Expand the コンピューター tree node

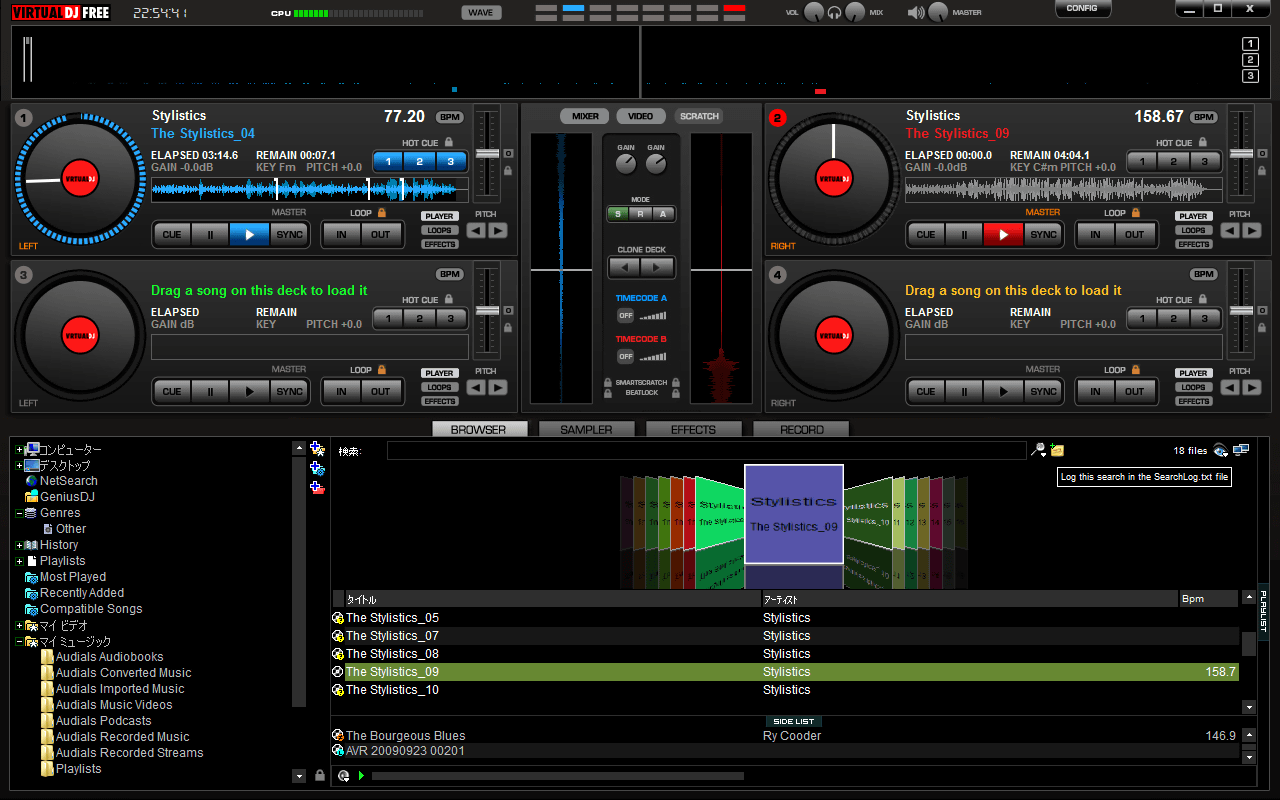(19, 450)
